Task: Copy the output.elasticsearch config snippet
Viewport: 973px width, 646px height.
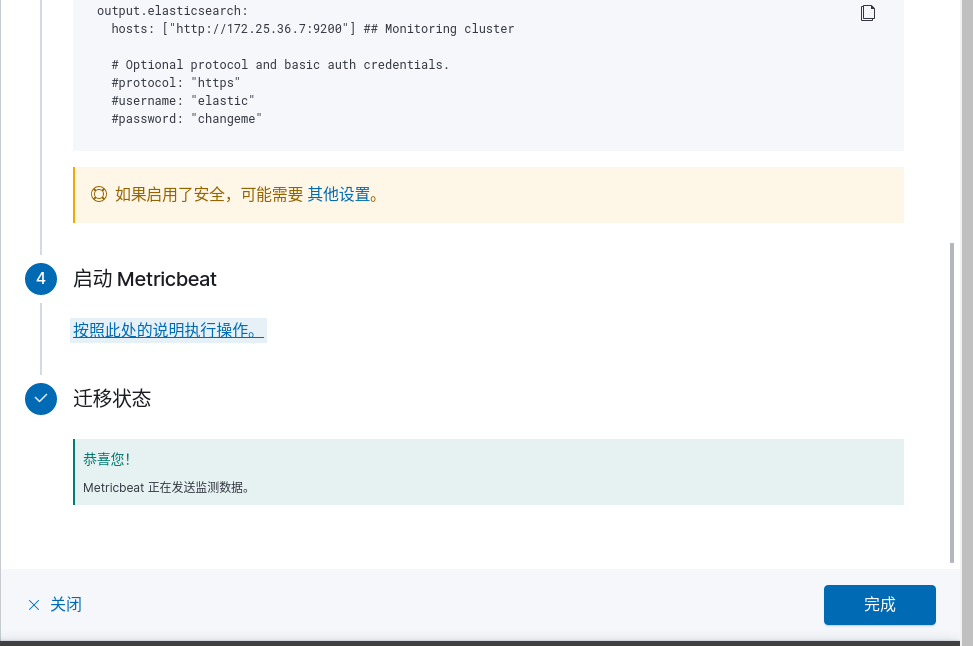Action: [868, 12]
